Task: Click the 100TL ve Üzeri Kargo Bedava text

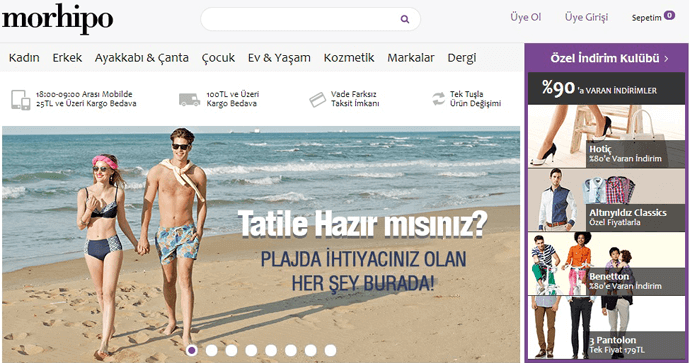Action: pos(233,99)
